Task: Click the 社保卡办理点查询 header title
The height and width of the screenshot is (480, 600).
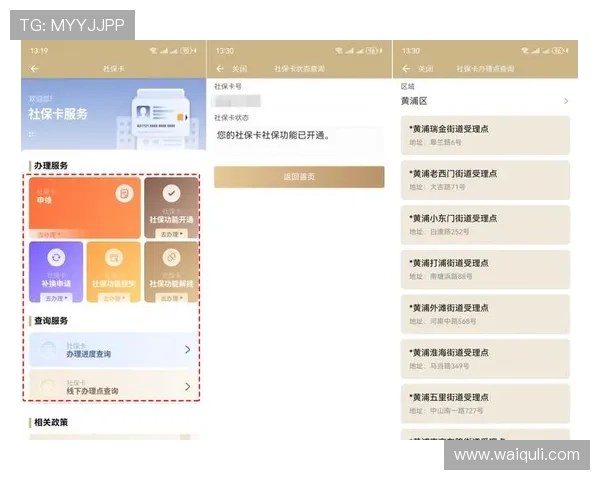Action: [485, 69]
